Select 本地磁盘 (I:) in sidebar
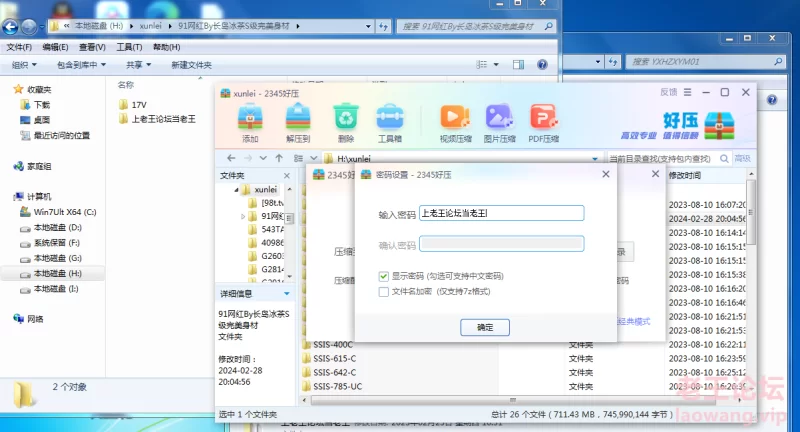This screenshot has width=800, height=432. tap(49, 289)
